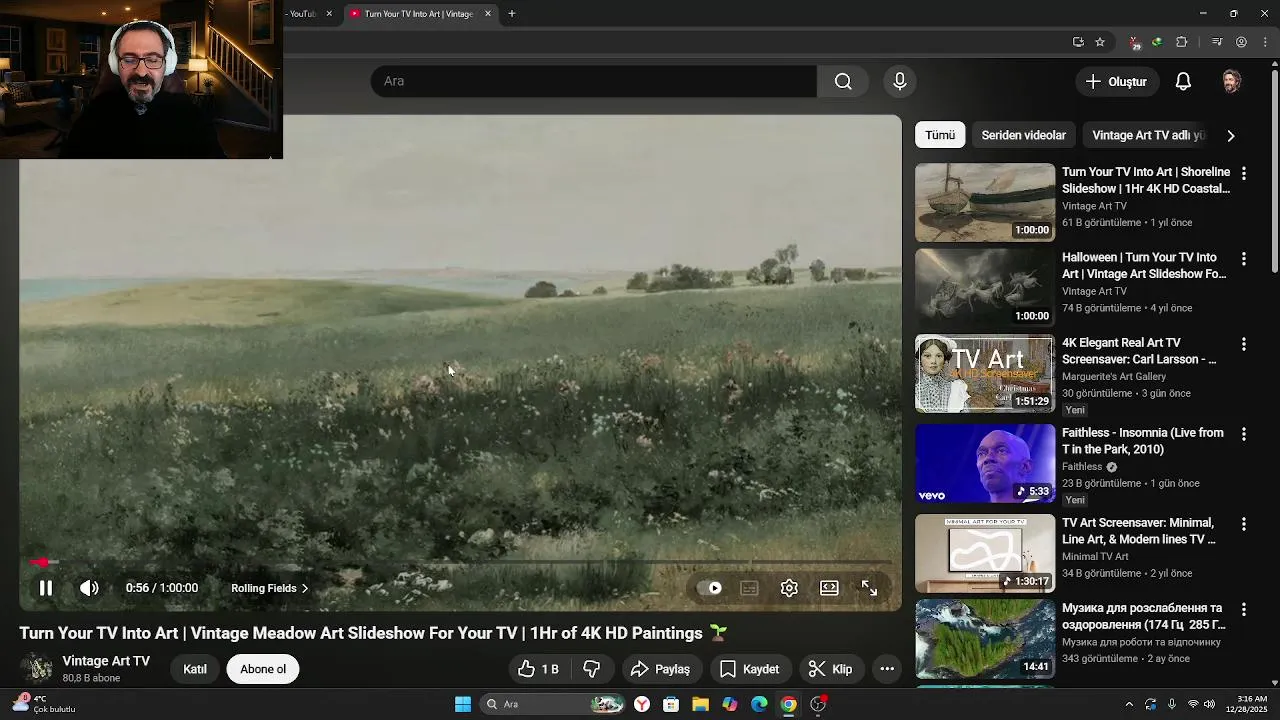
Task: Open more actions ellipsis below video
Action: pyautogui.click(x=887, y=669)
